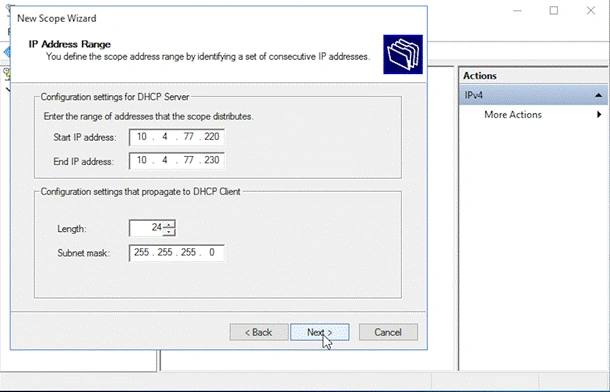This screenshot has width=610, height=392.
Task: Decrease Length with the down spinner arrow
Action: 169,232
